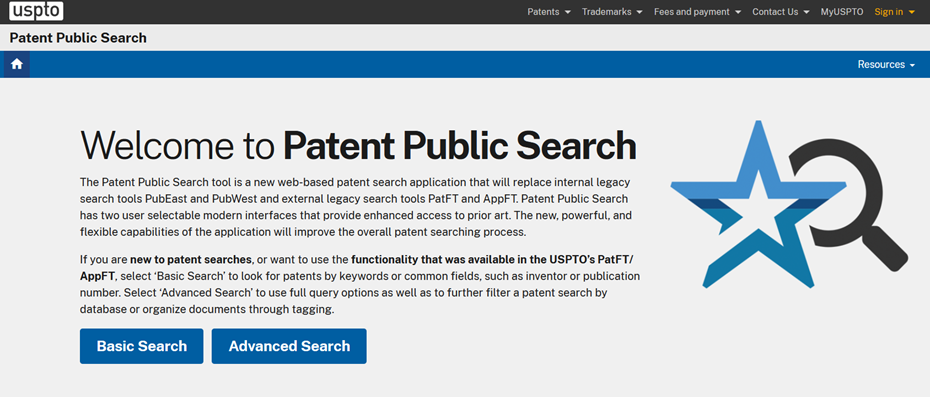Select the Sign in link
The width and height of the screenshot is (930, 397).
point(888,12)
